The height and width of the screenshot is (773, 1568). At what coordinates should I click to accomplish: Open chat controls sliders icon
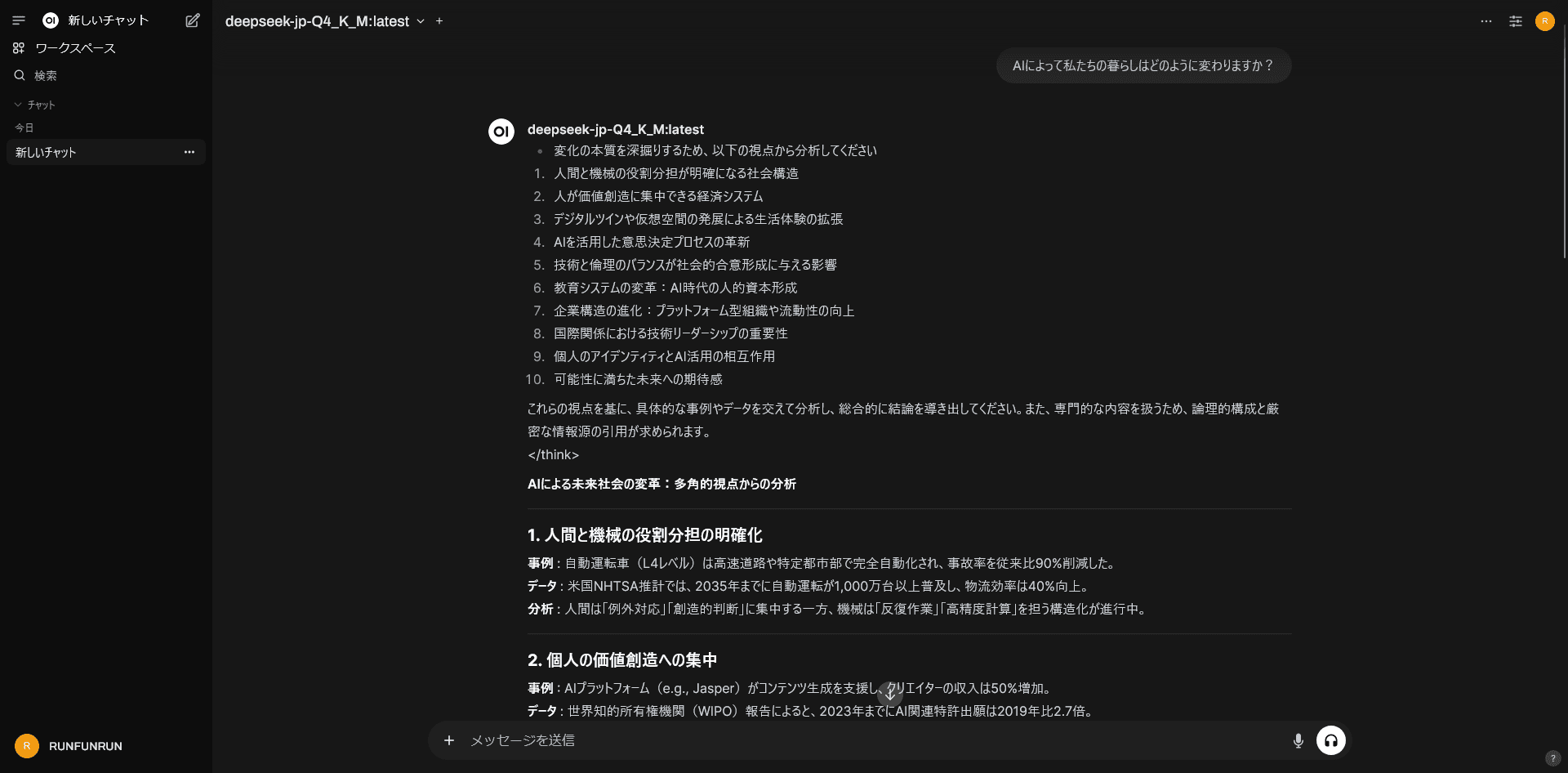(1516, 21)
